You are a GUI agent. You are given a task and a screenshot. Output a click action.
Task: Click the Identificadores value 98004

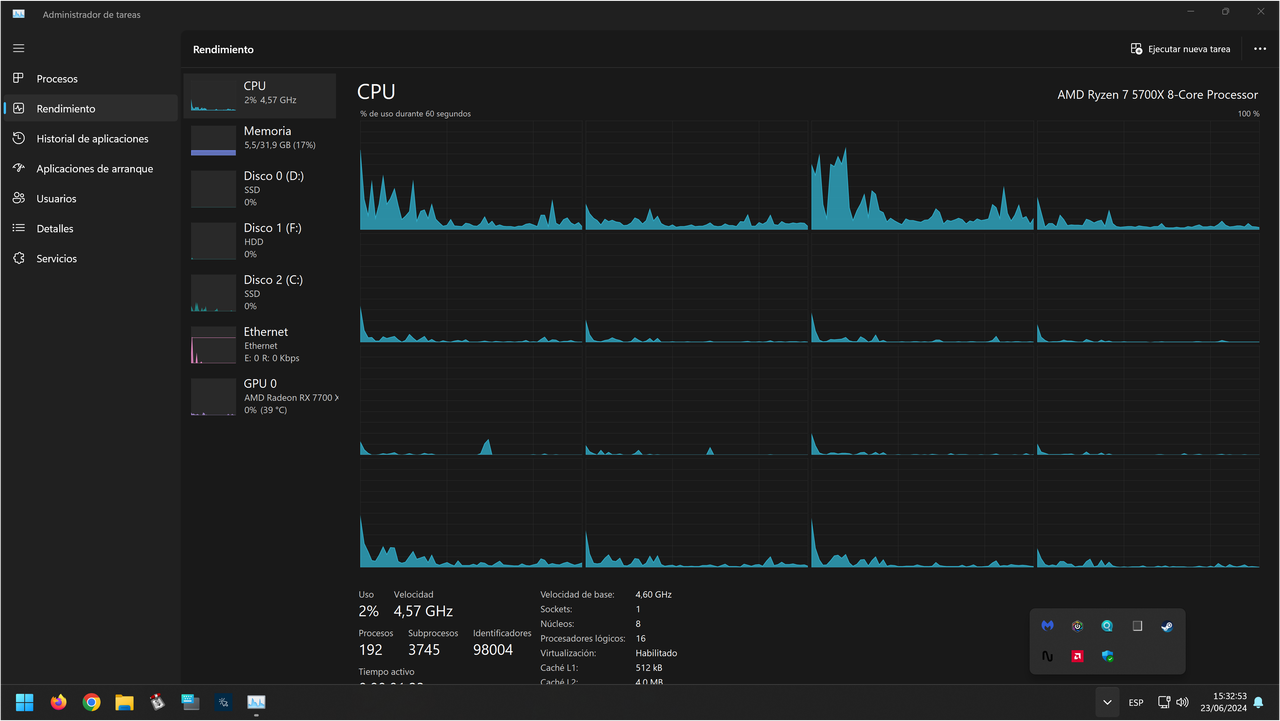point(493,650)
